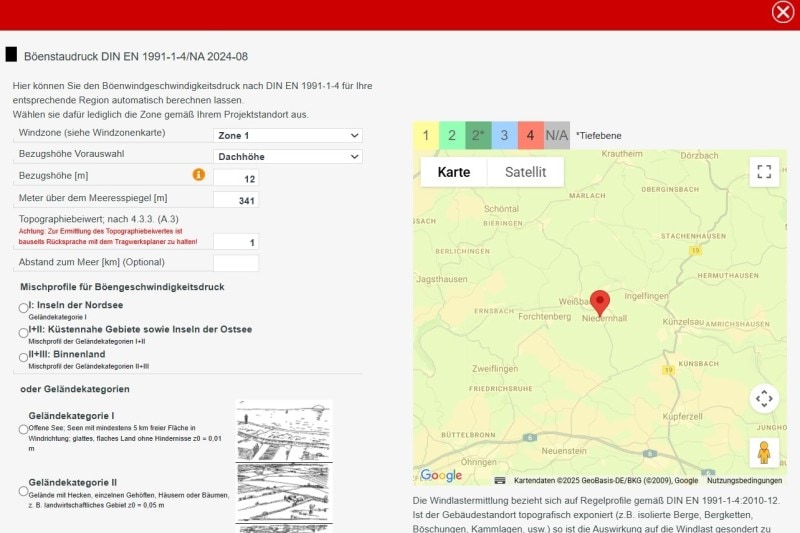This screenshot has height=533, width=800.
Task: Click the Geländekategorie I terrain sketch
Action: [x=284, y=430]
